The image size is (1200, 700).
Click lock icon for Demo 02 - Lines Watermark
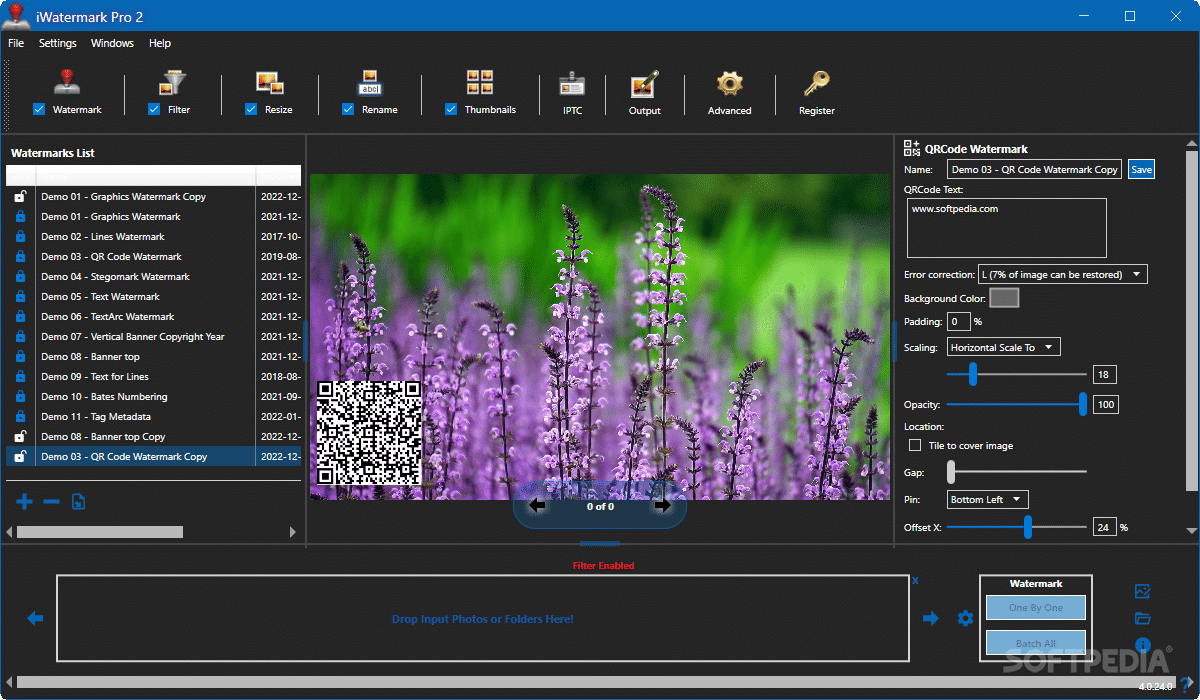tap(19, 237)
